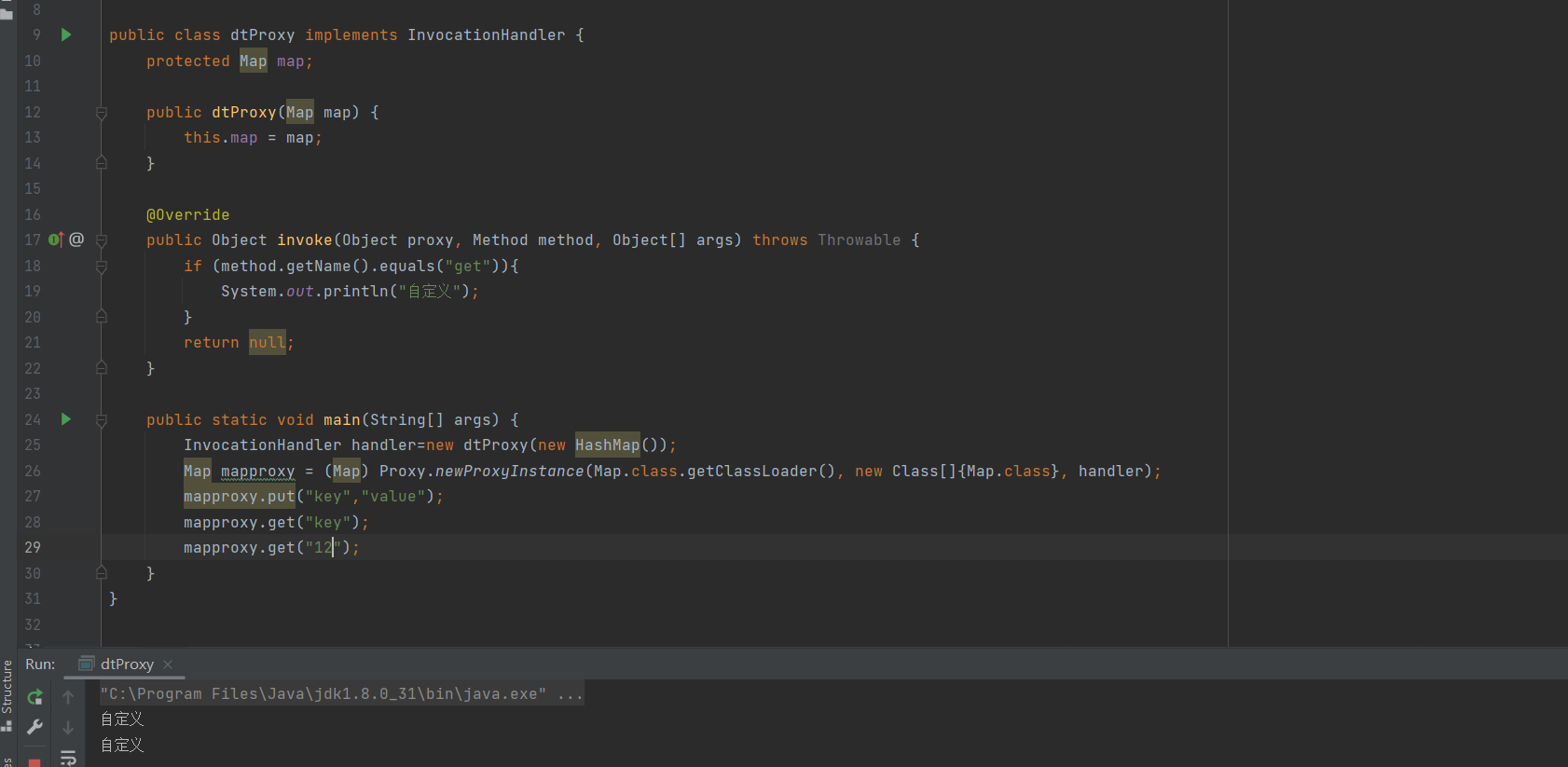Click this.map on line 13
The width and height of the screenshot is (1568, 767).
click(x=220, y=137)
